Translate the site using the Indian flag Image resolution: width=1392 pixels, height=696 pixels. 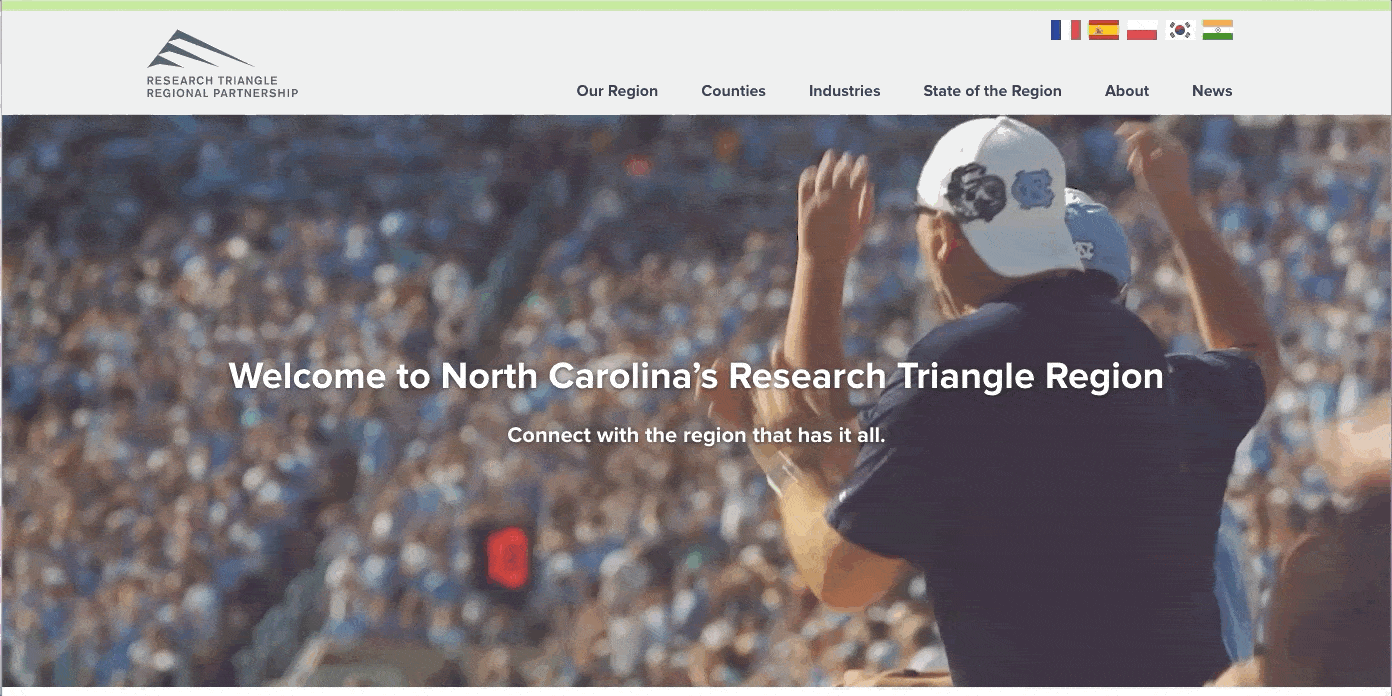pyautogui.click(x=1217, y=30)
